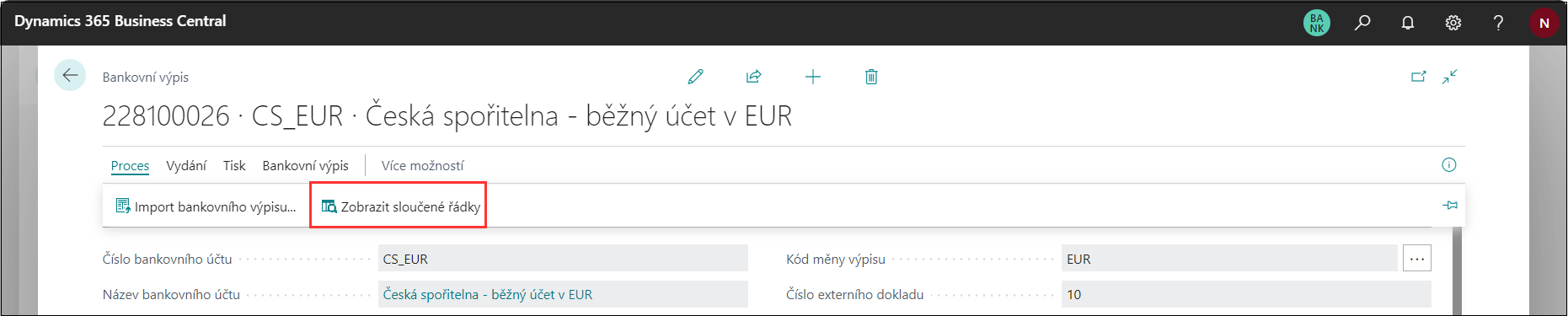Pin the action bar
Screen dimensions: 1568x316
(x=1450, y=205)
